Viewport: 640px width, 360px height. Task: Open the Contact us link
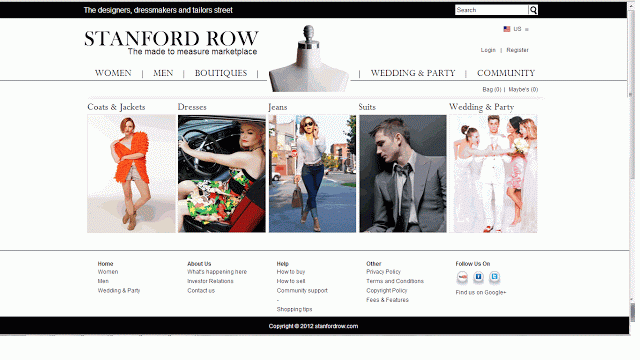[x=201, y=291]
